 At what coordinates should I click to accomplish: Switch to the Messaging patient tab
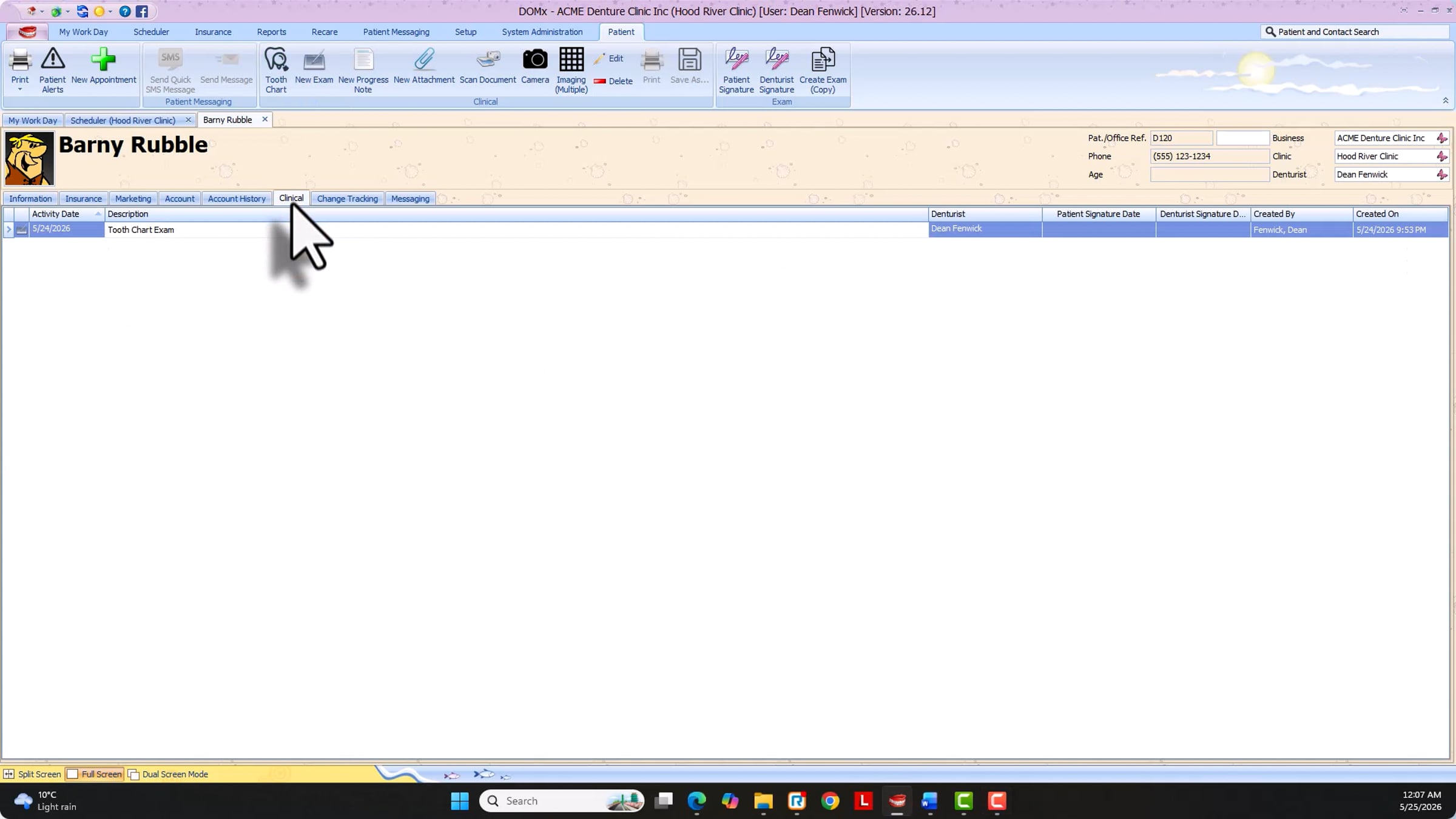coord(410,198)
